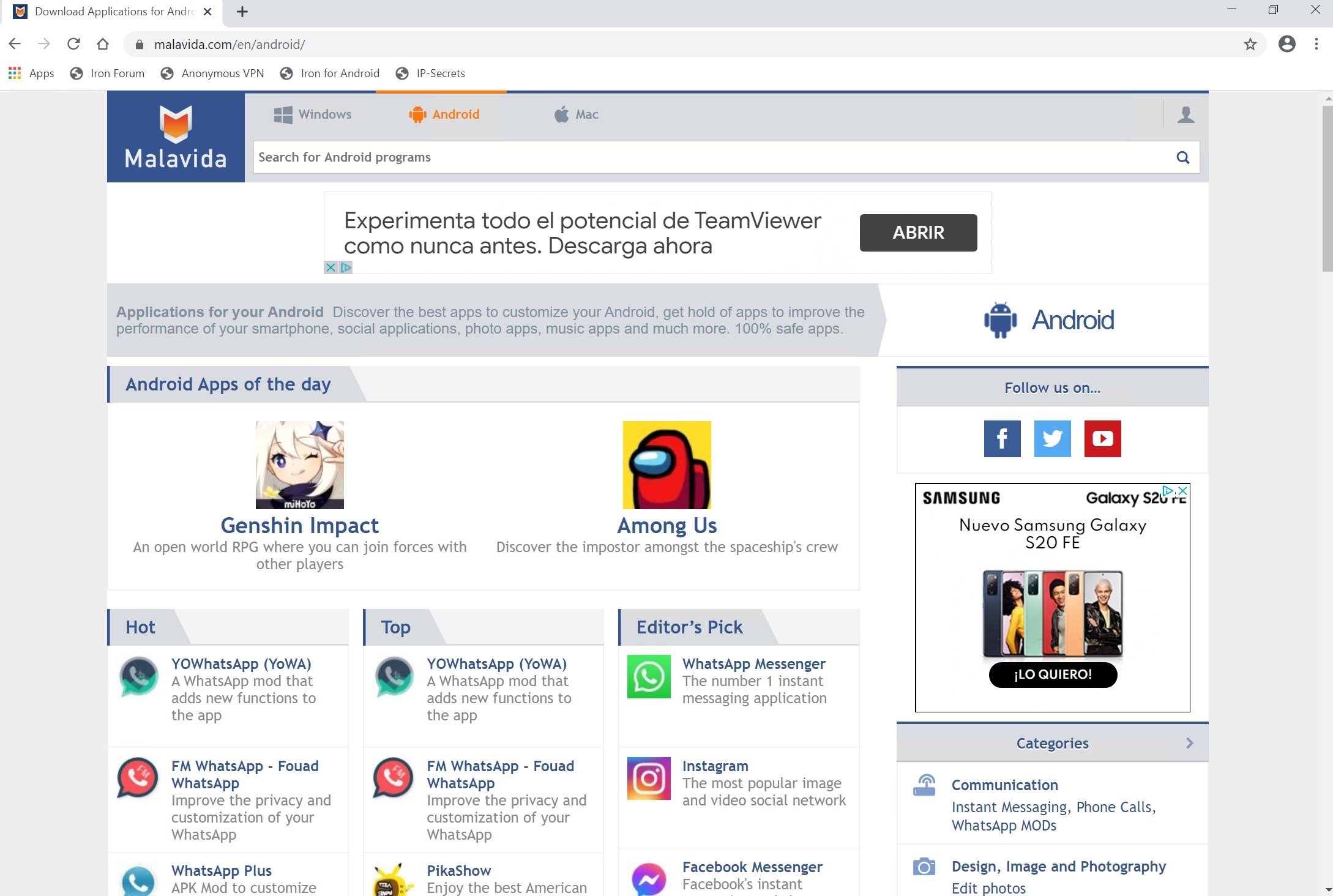Click the address bar URL malavida.com/en/android/
The height and width of the screenshot is (896, 1333).
click(x=230, y=44)
